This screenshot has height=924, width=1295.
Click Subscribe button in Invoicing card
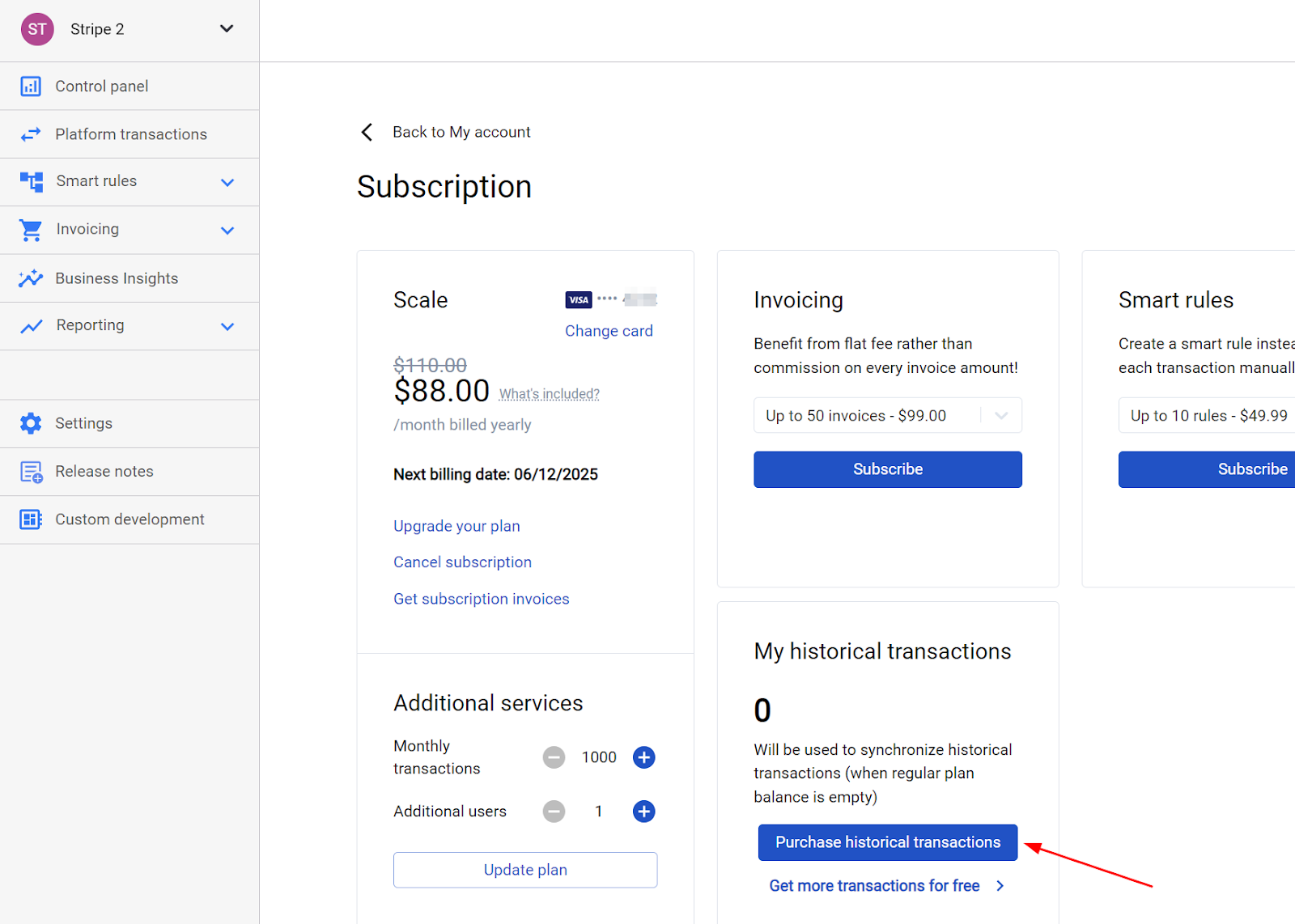tap(888, 469)
